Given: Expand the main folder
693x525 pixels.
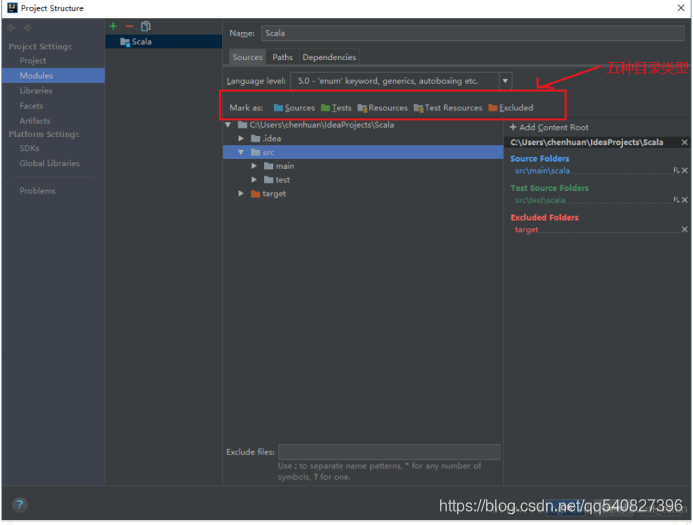Looking at the screenshot, I should click(254, 166).
